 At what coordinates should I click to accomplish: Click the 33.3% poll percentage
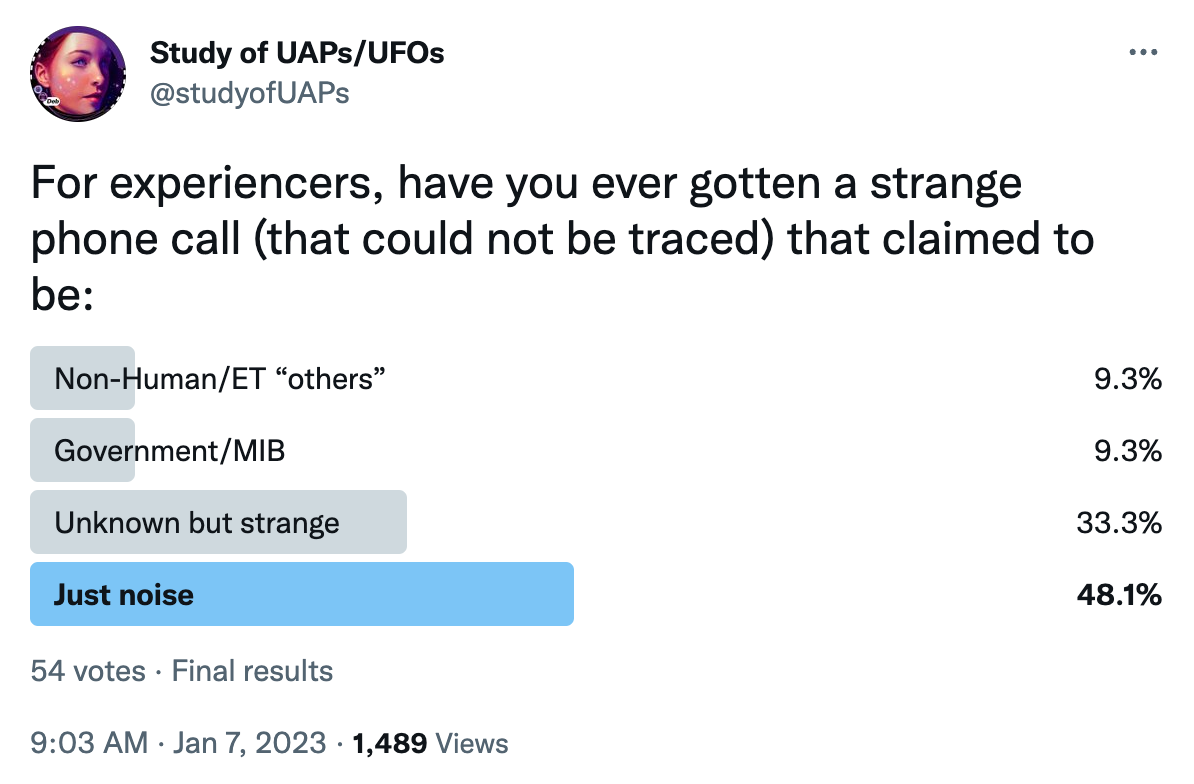click(1120, 522)
